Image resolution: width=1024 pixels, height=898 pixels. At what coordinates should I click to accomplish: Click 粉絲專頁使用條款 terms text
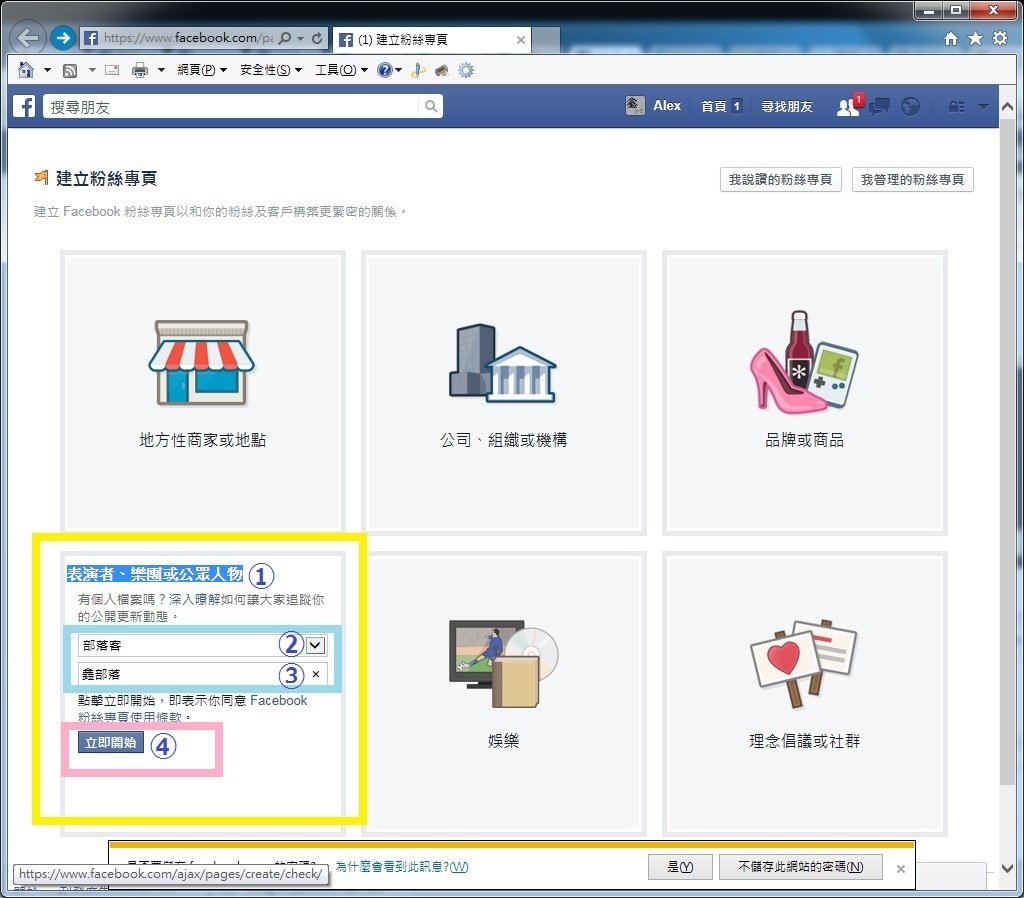point(130,717)
